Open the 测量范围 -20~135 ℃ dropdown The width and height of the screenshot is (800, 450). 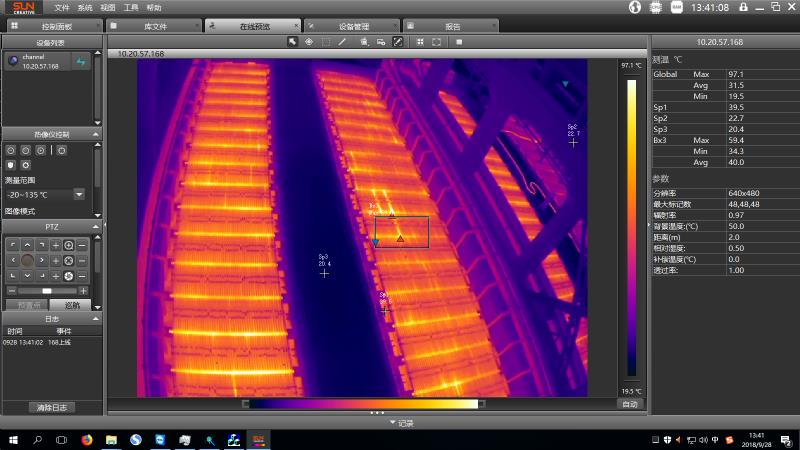coord(79,195)
